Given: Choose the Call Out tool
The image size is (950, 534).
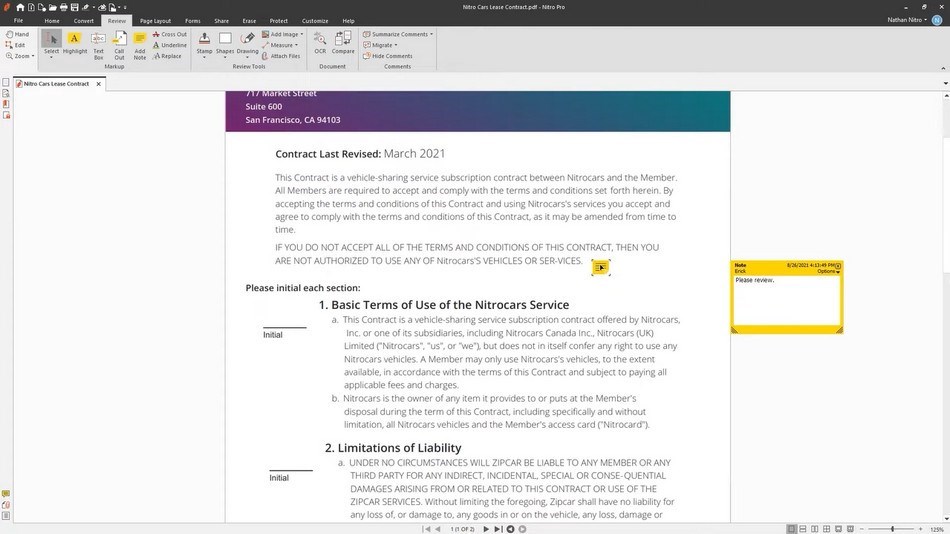Looking at the screenshot, I should click(x=119, y=43).
